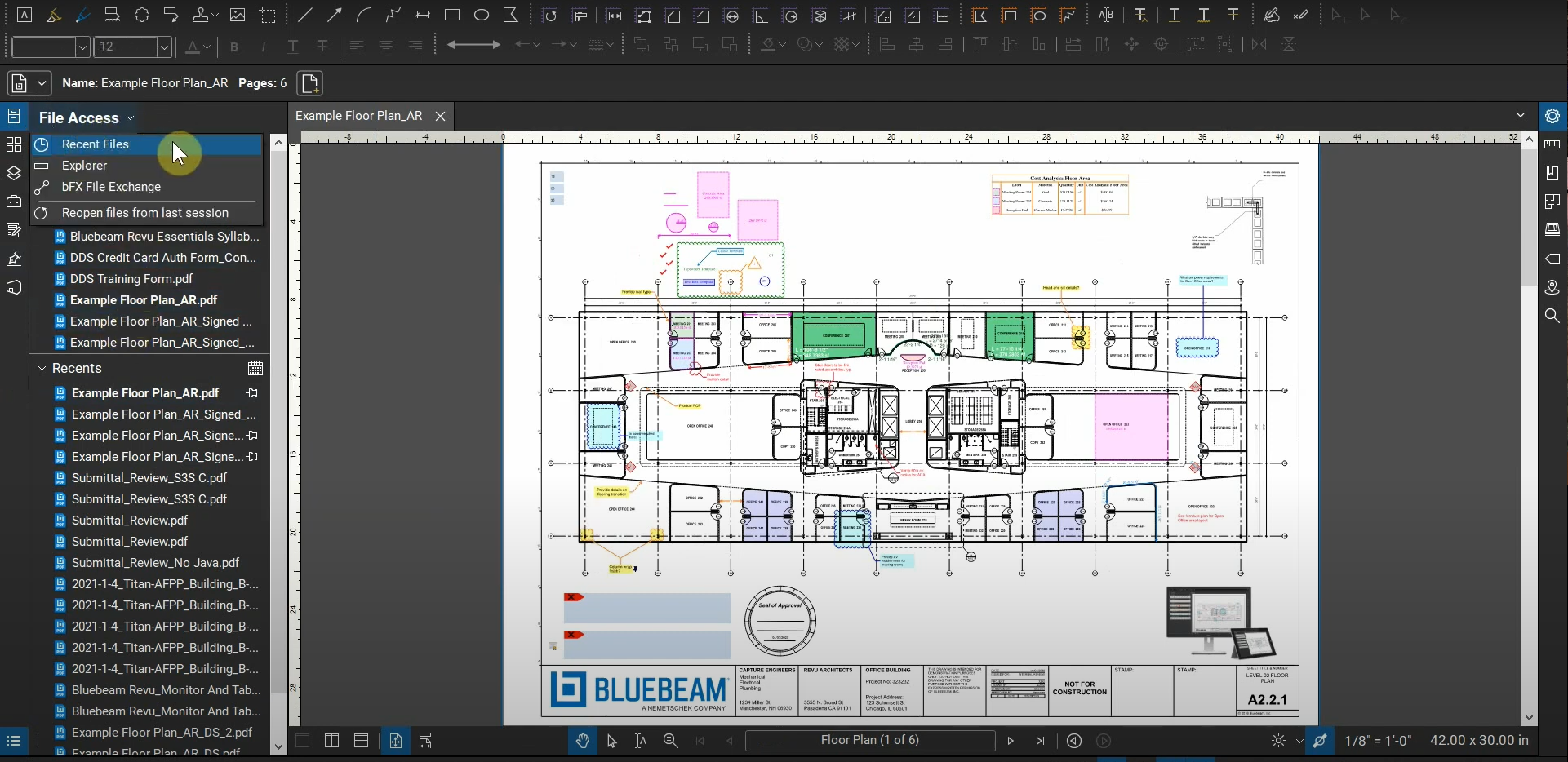
Task: Select the Cloud markup tool
Action: click(141, 15)
